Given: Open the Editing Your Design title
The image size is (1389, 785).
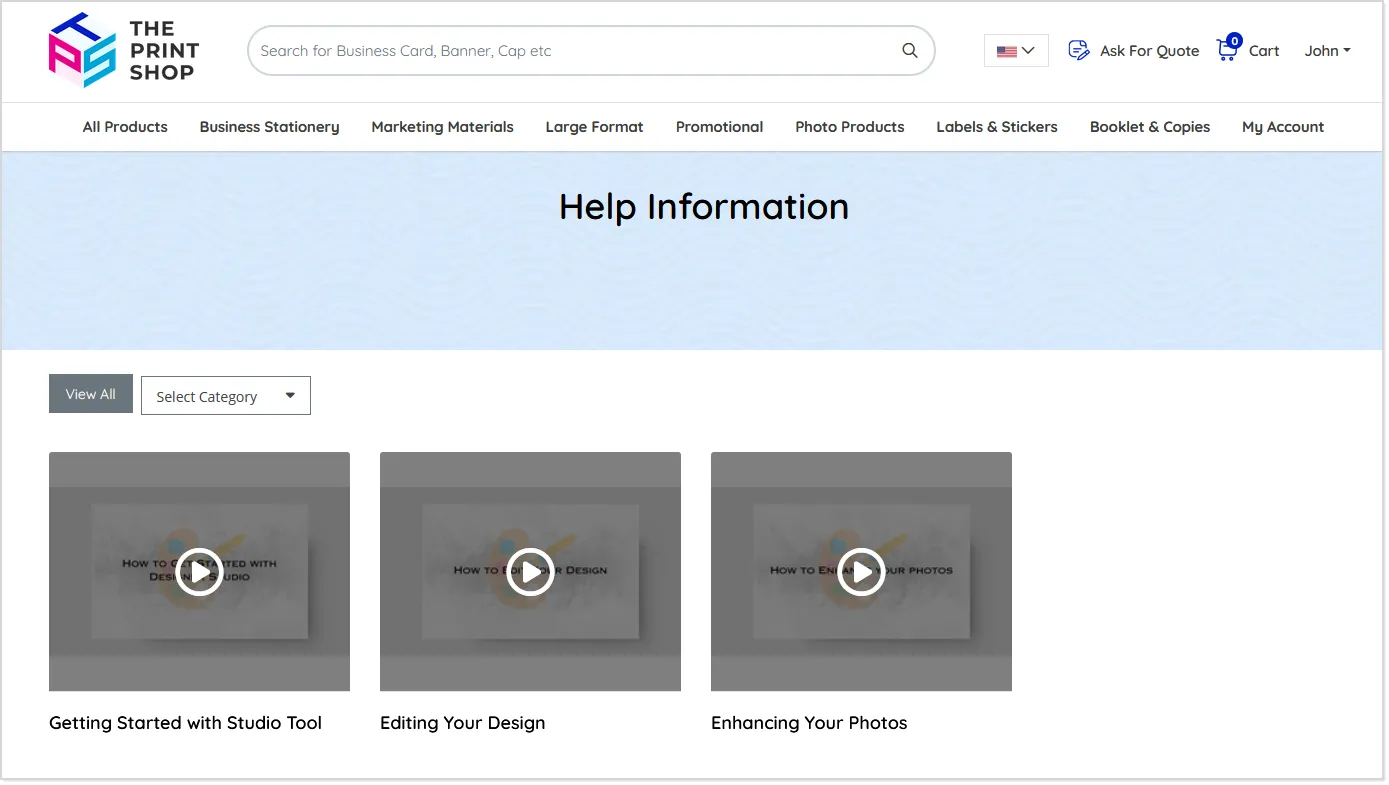Looking at the screenshot, I should pyautogui.click(x=462, y=723).
